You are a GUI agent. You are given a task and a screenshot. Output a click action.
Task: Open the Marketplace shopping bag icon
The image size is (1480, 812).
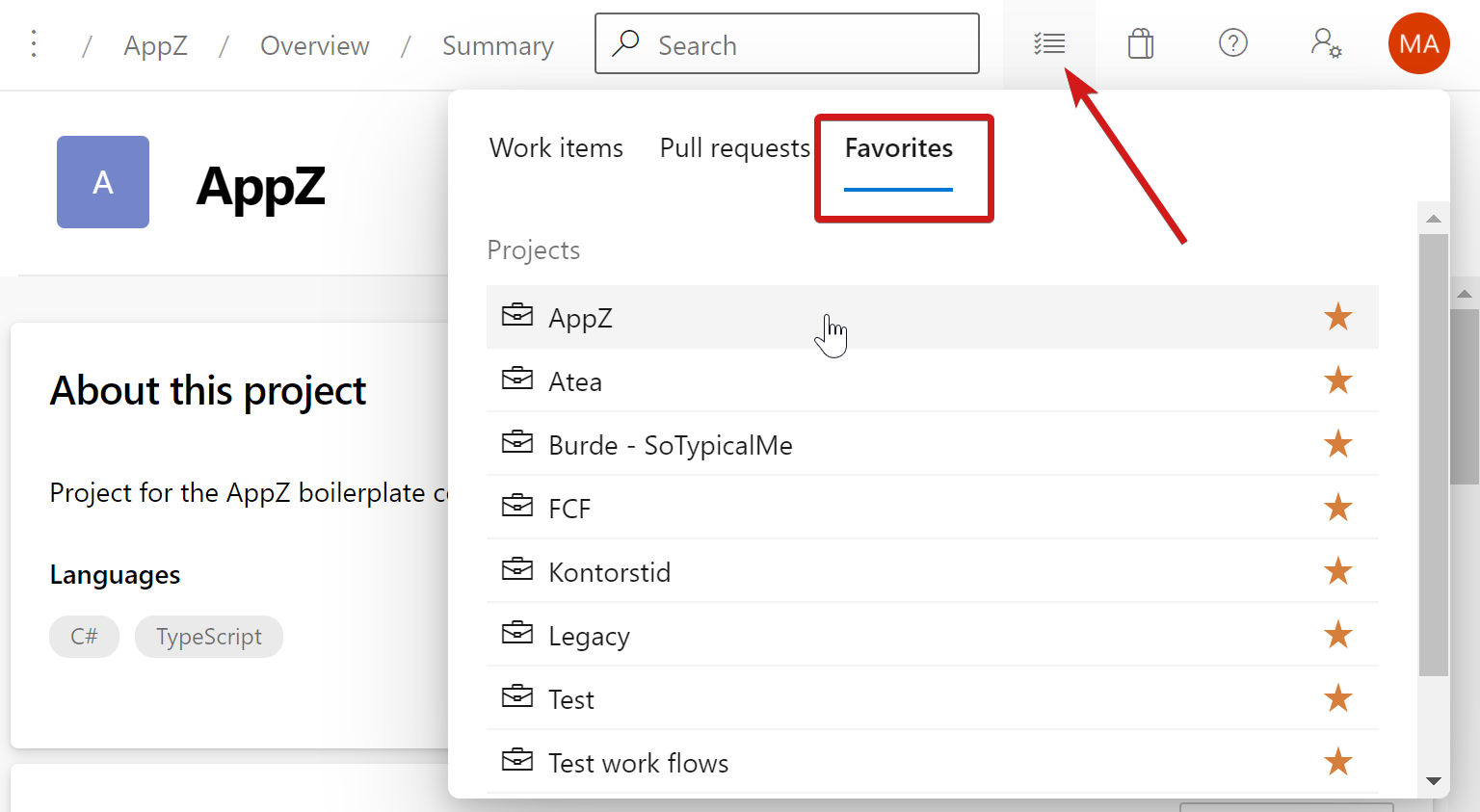(1141, 43)
